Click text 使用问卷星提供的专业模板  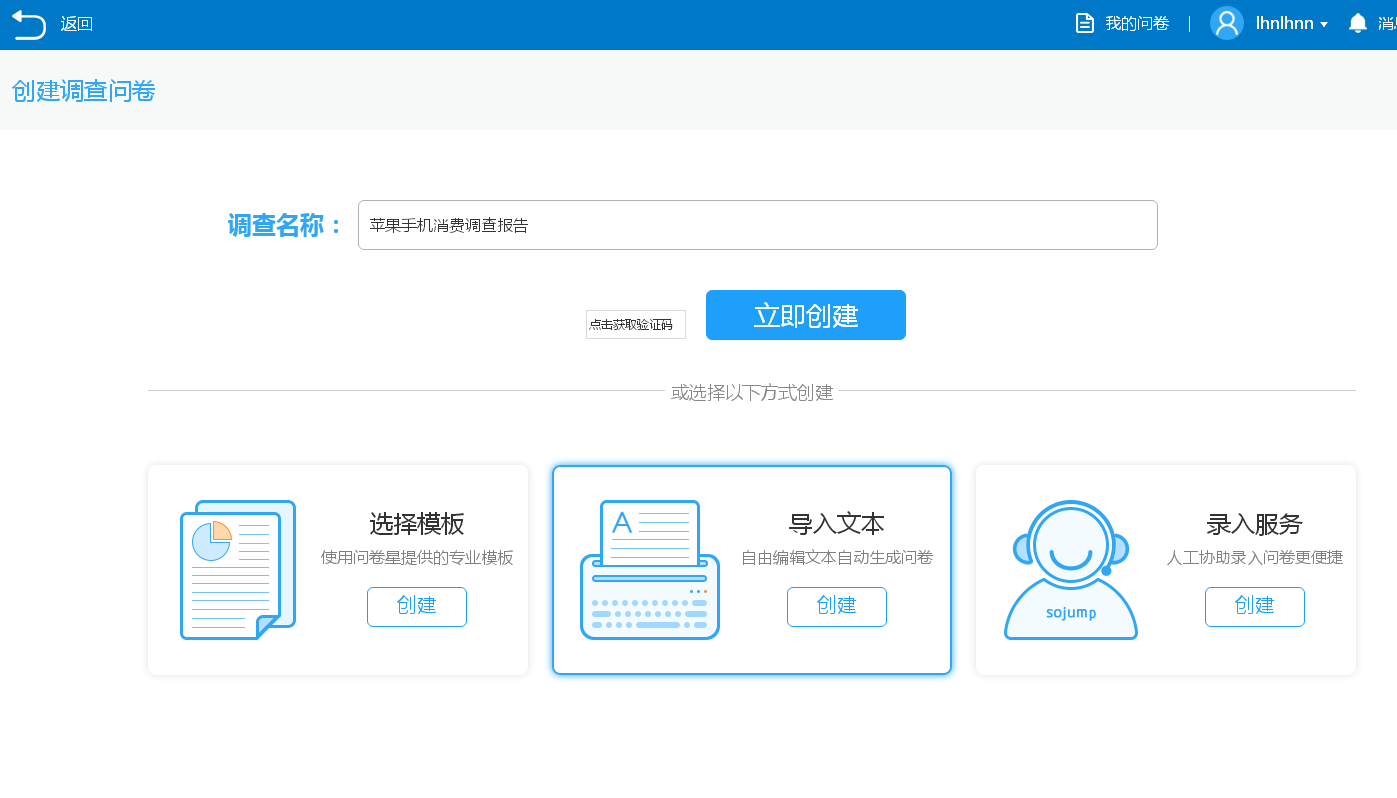pyautogui.click(x=417, y=558)
